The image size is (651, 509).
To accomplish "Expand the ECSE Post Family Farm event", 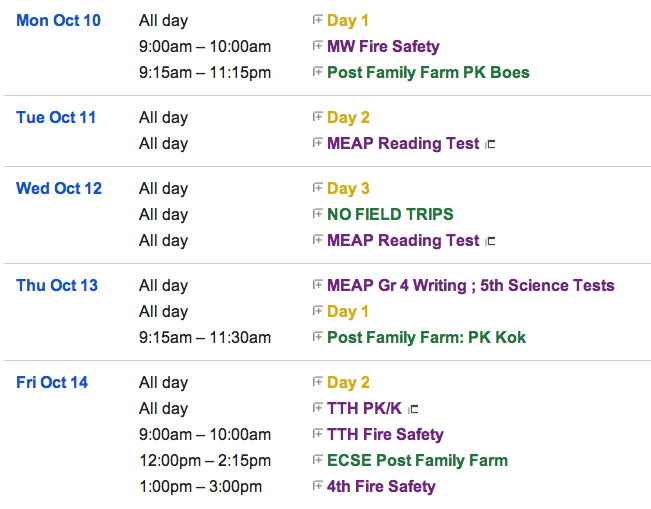I will point(317,459).
